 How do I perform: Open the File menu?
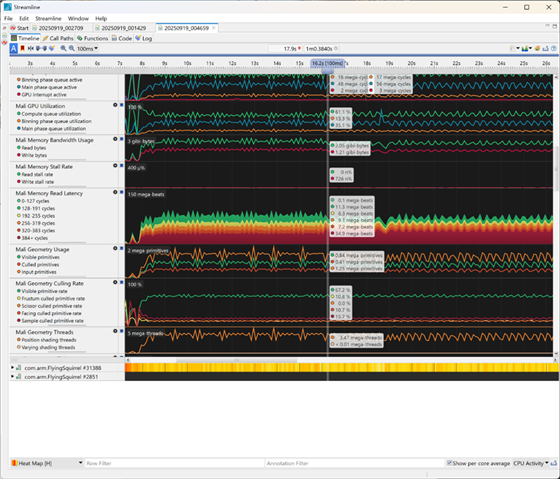point(8,18)
